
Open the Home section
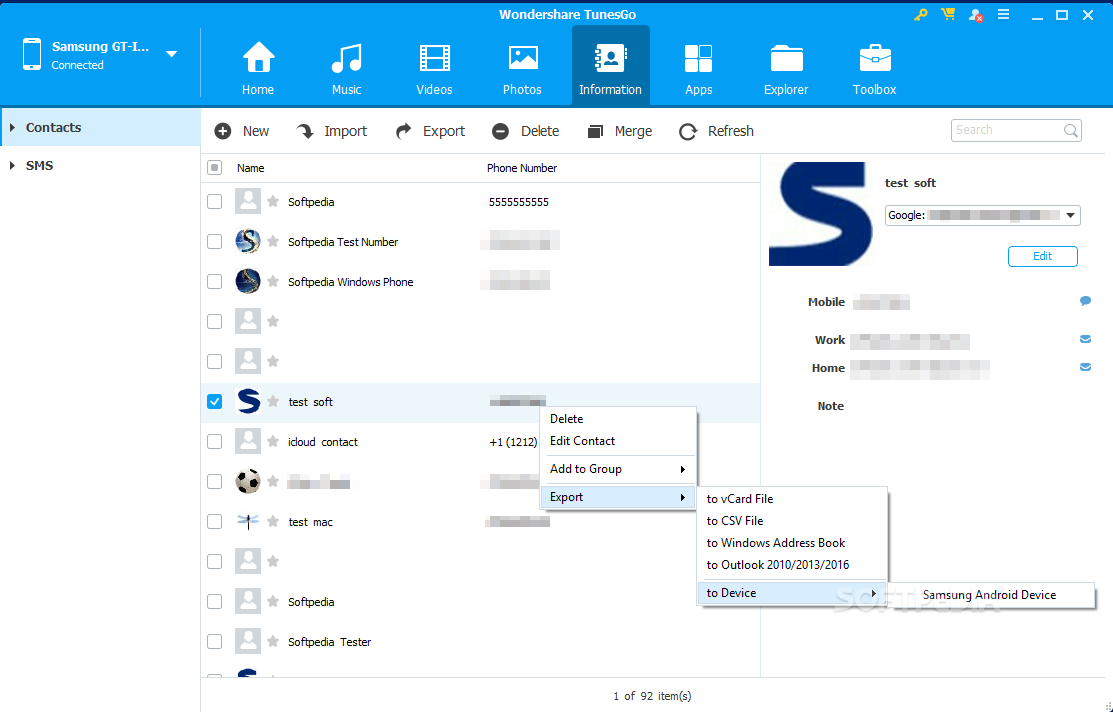(258, 69)
